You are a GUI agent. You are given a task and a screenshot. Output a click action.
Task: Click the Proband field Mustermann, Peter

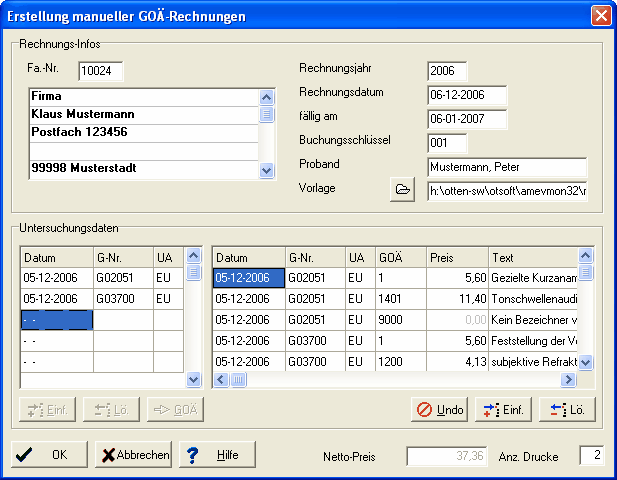[x=507, y=167]
